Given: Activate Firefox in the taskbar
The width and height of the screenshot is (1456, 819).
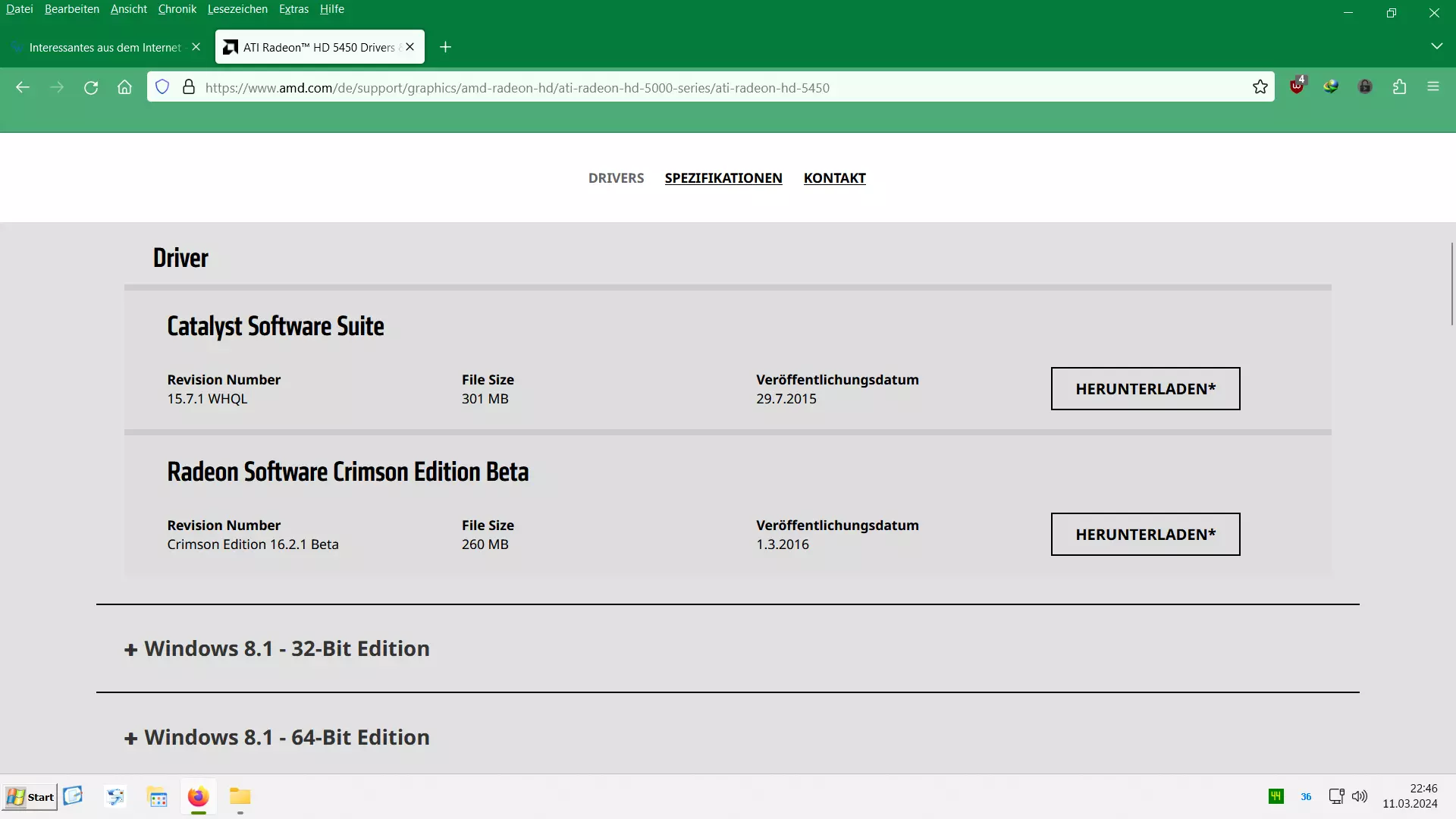Looking at the screenshot, I should click(x=199, y=797).
